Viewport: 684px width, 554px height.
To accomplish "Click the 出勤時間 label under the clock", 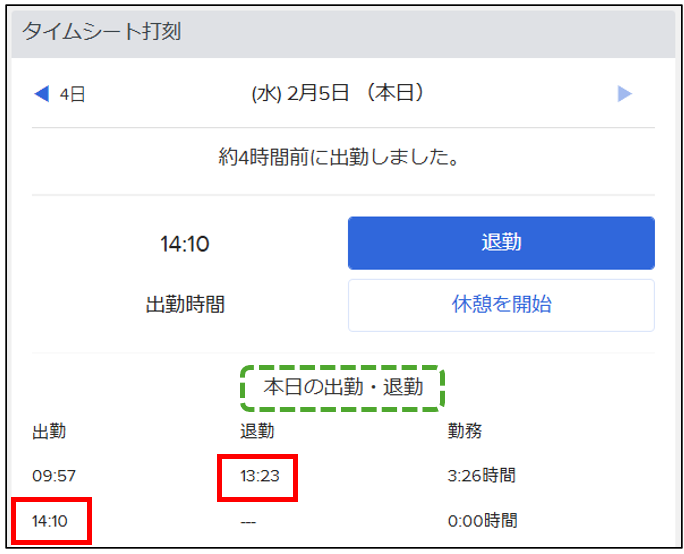I will [x=185, y=305].
